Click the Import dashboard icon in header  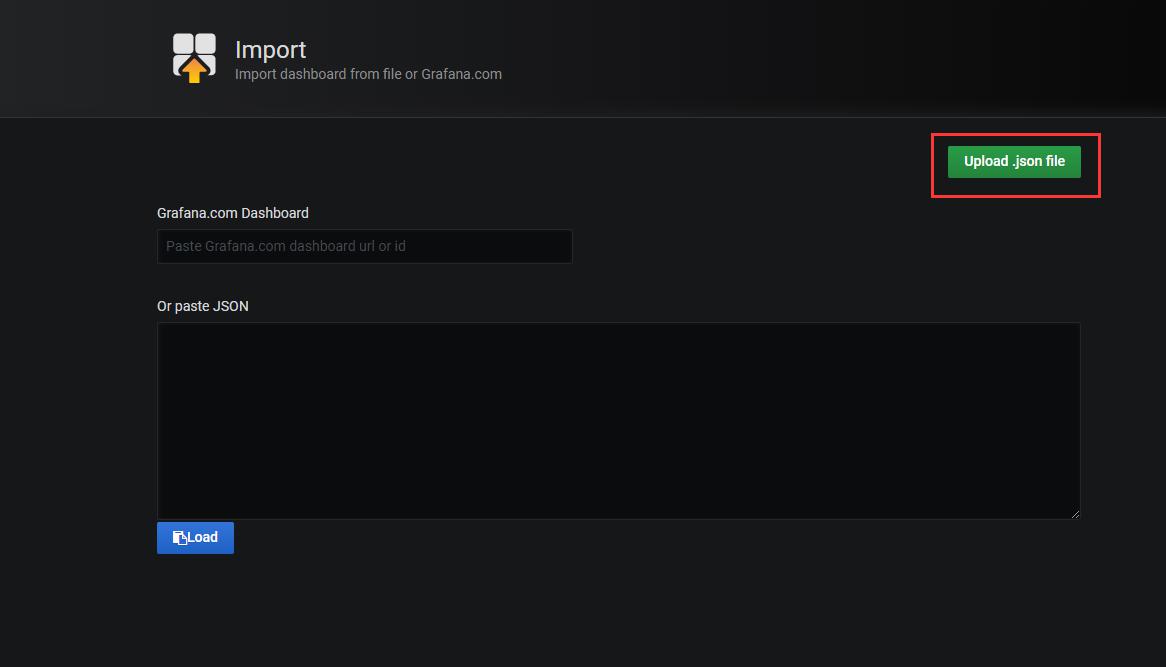click(194, 57)
